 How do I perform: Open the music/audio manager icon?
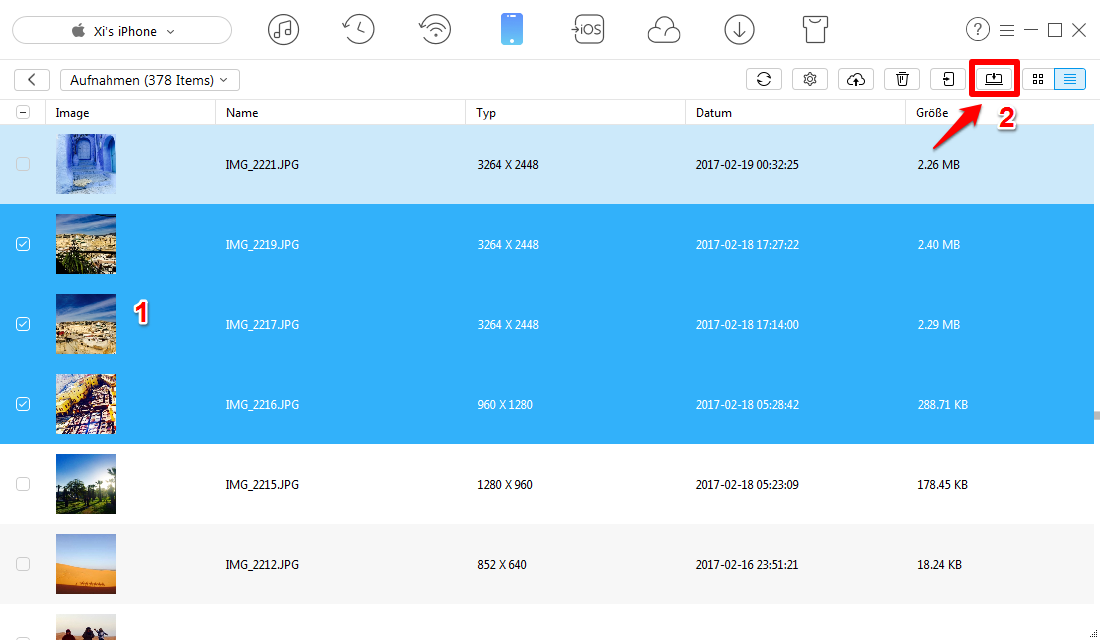tap(283, 30)
